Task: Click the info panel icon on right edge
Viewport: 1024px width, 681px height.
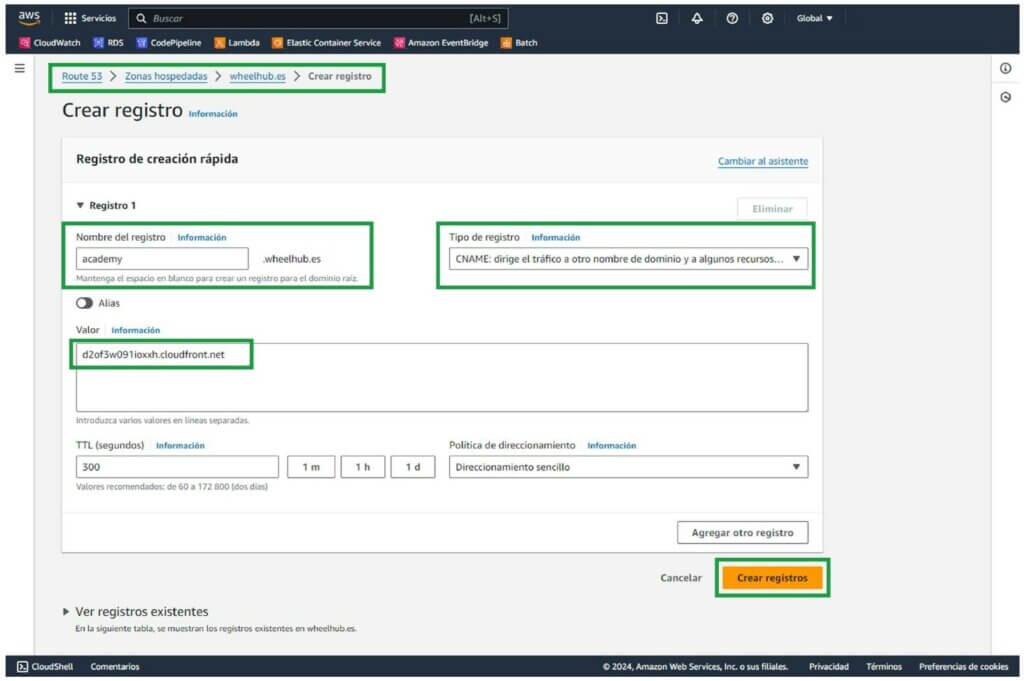Action: [1005, 68]
